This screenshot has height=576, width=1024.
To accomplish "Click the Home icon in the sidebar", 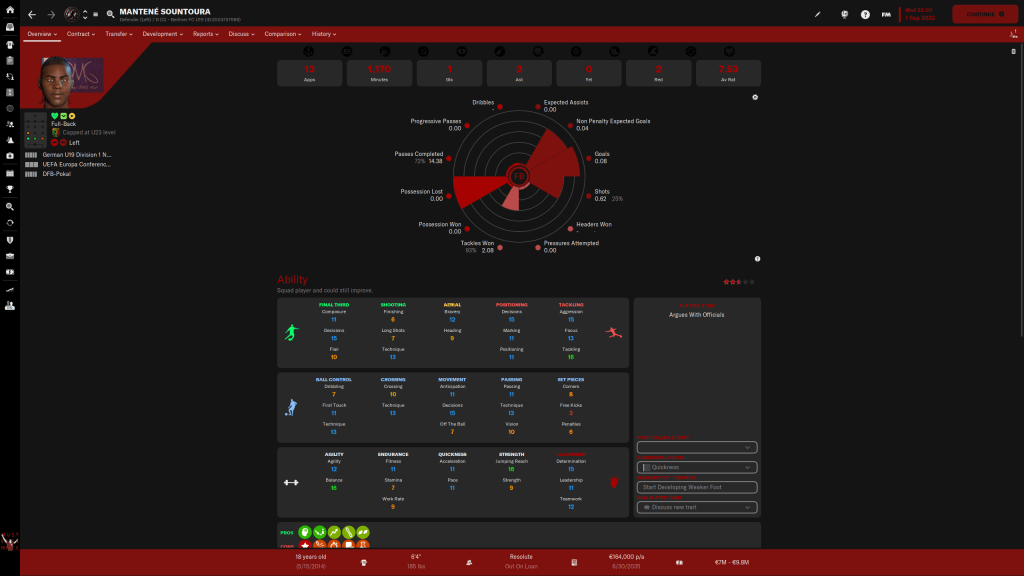I will coord(10,11).
